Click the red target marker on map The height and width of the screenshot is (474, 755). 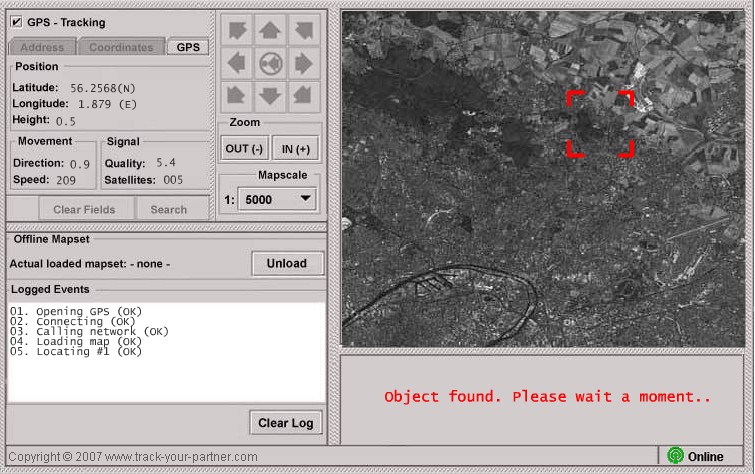point(601,124)
